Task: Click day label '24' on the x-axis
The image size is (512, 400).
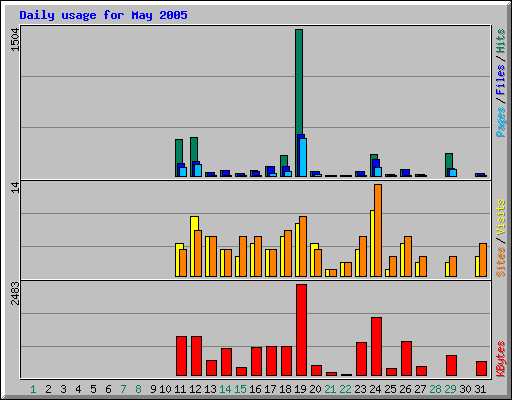Action: 375,389
